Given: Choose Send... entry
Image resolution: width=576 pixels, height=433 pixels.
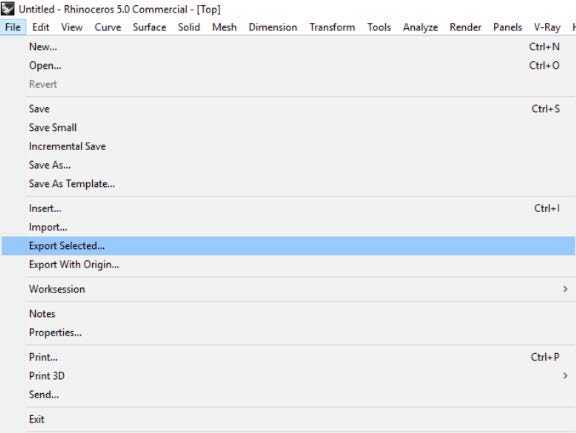Looking at the screenshot, I should click(288, 394).
